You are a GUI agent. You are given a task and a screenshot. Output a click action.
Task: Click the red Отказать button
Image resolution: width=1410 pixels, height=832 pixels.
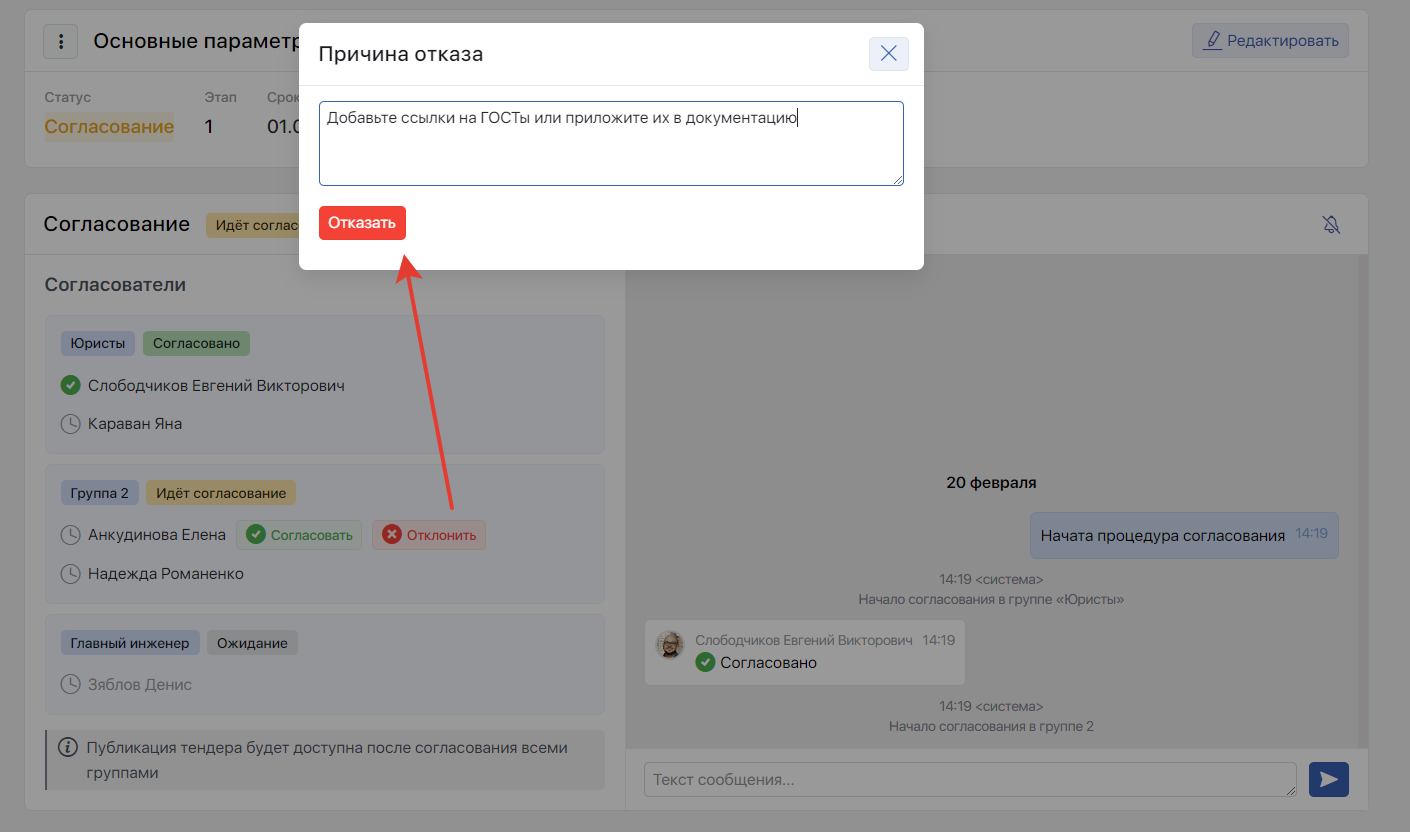click(x=362, y=223)
